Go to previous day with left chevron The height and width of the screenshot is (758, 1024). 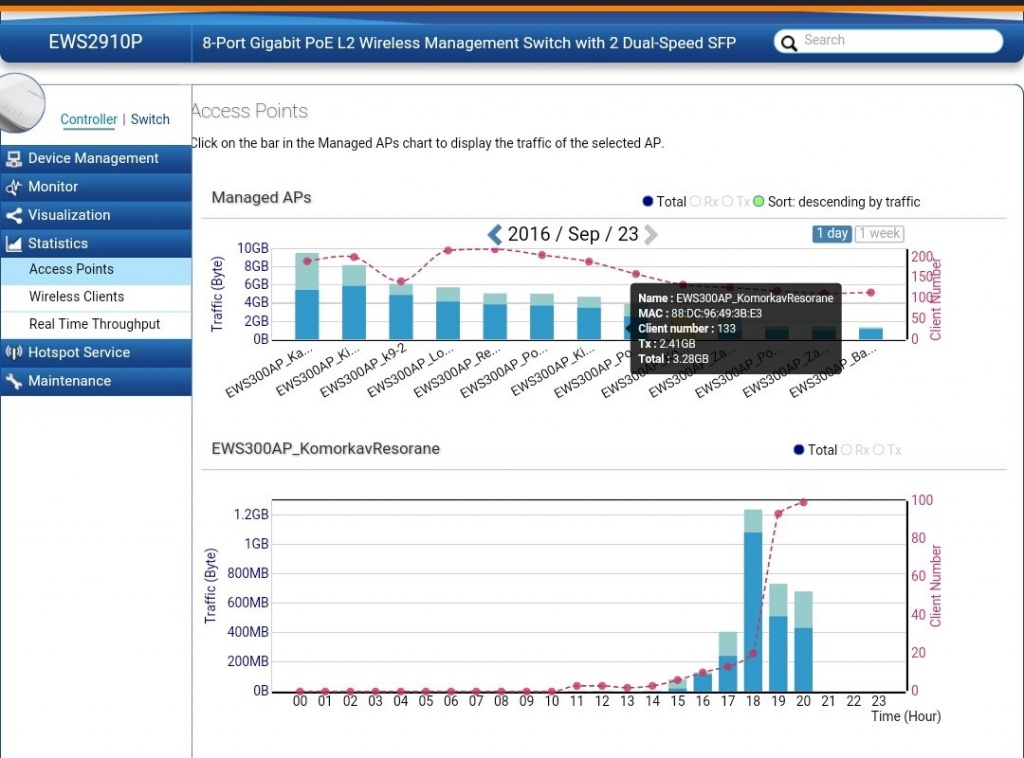pyautogui.click(x=494, y=234)
